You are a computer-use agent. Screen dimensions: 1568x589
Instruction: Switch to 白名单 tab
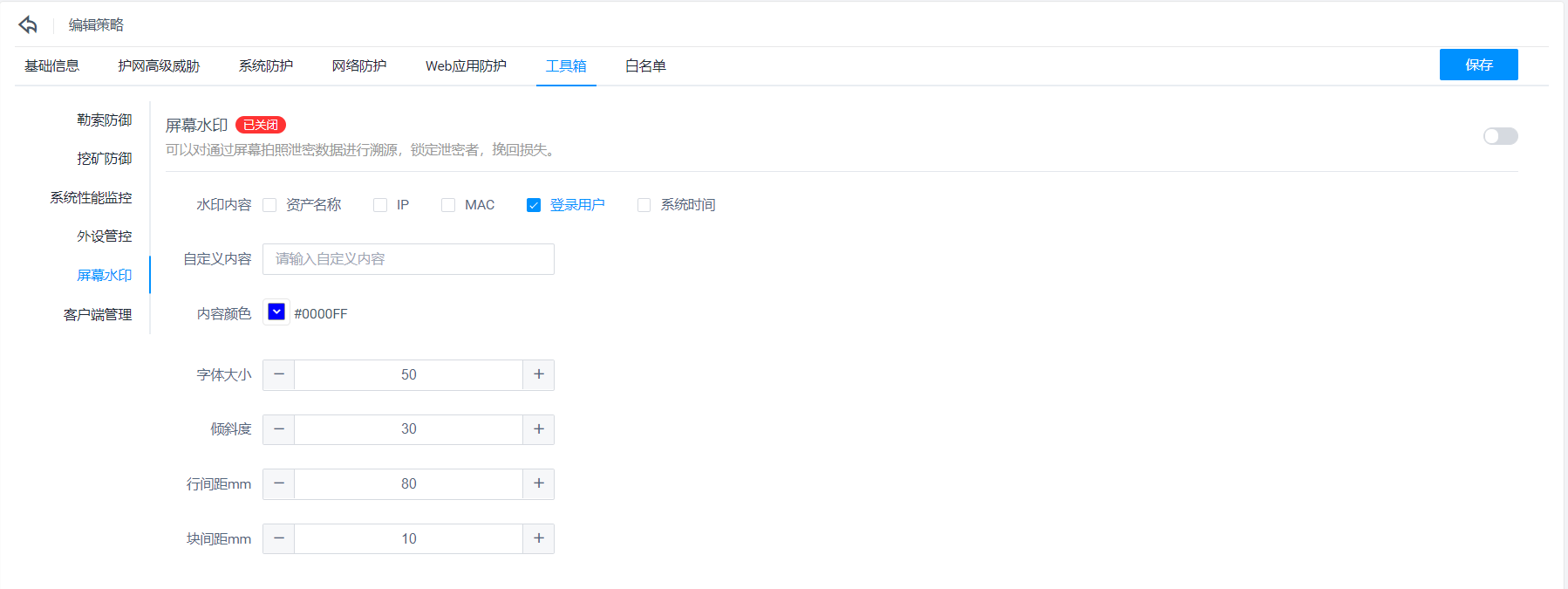[645, 66]
